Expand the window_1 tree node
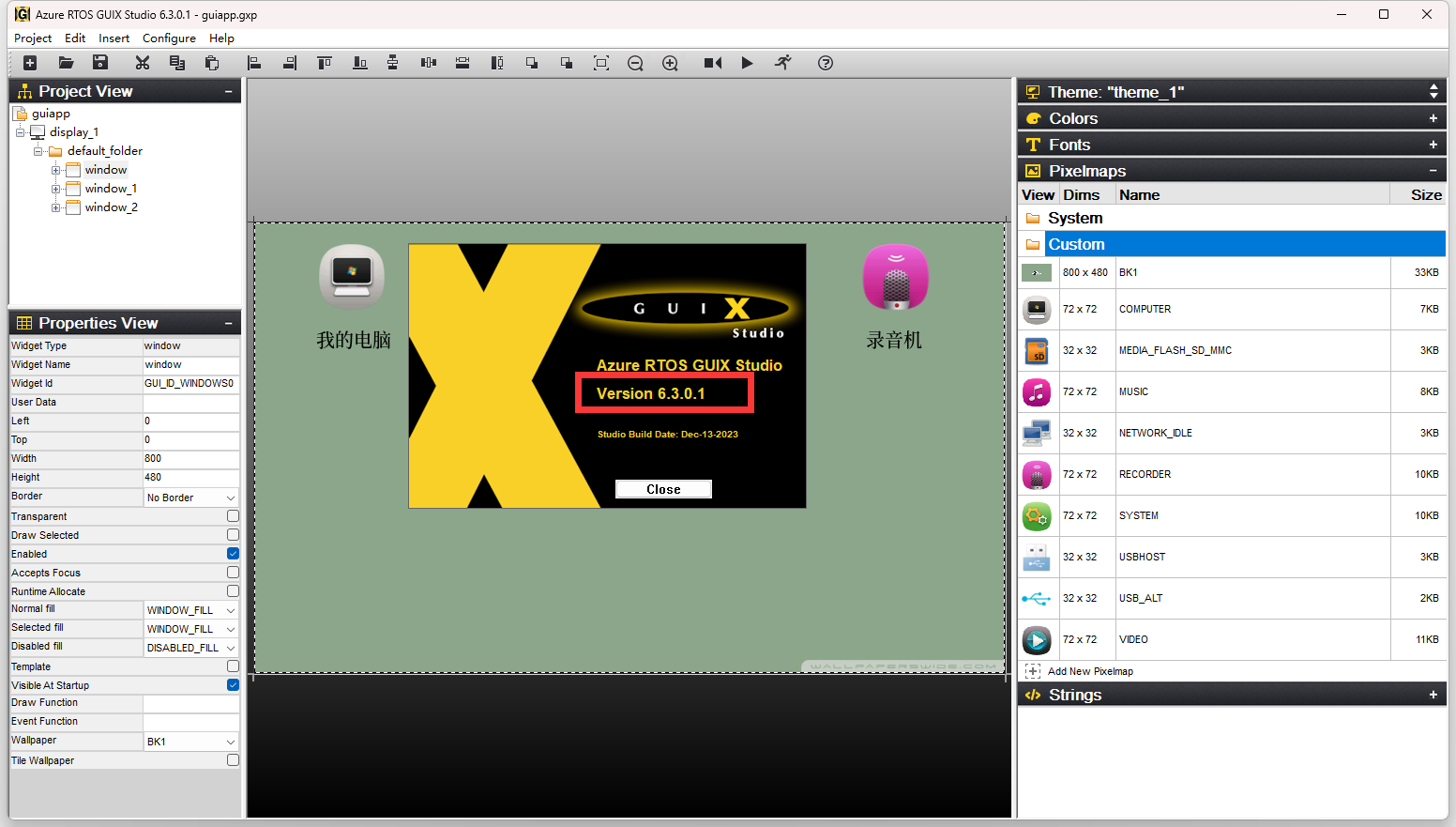Viewport: 1456px width, 827px height. [56, 189]
